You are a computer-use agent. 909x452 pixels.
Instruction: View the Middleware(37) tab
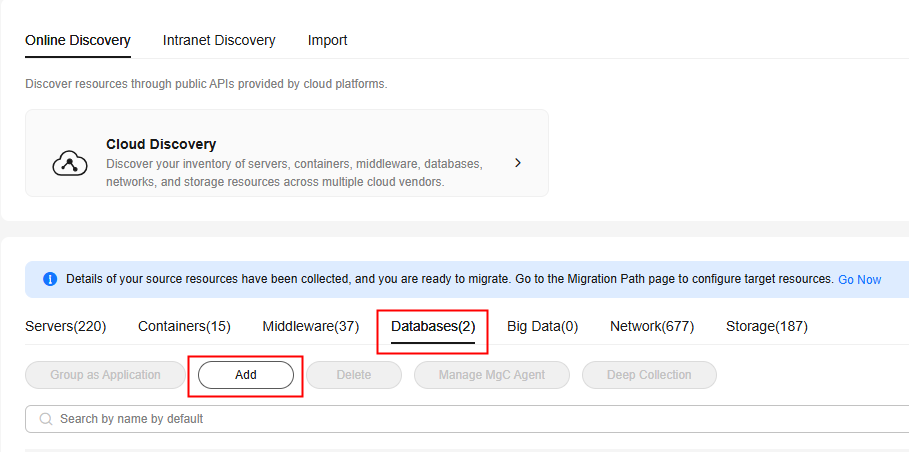pos(311,327)
